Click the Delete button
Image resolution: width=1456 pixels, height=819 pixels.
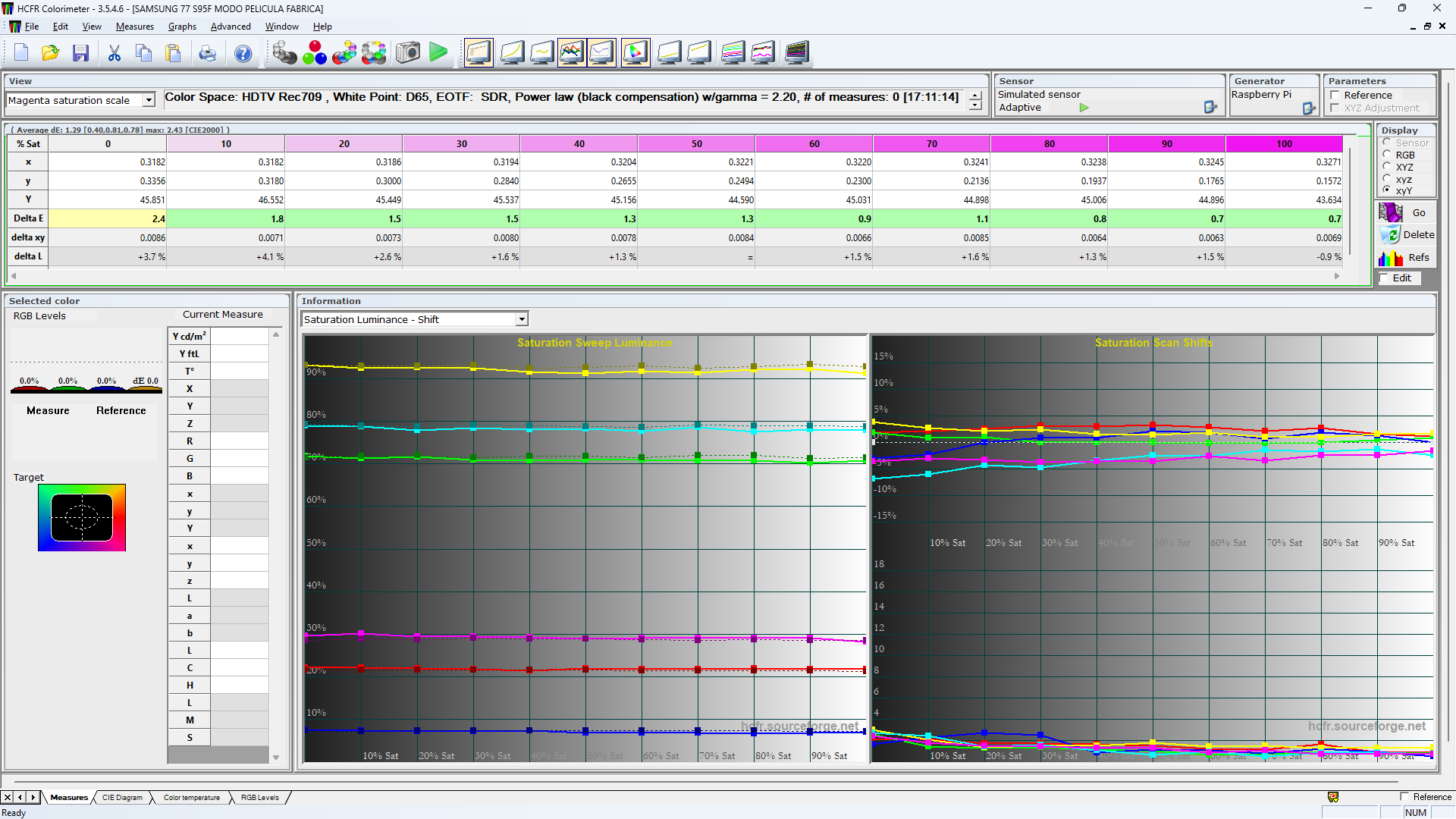tap(1407, 235)
